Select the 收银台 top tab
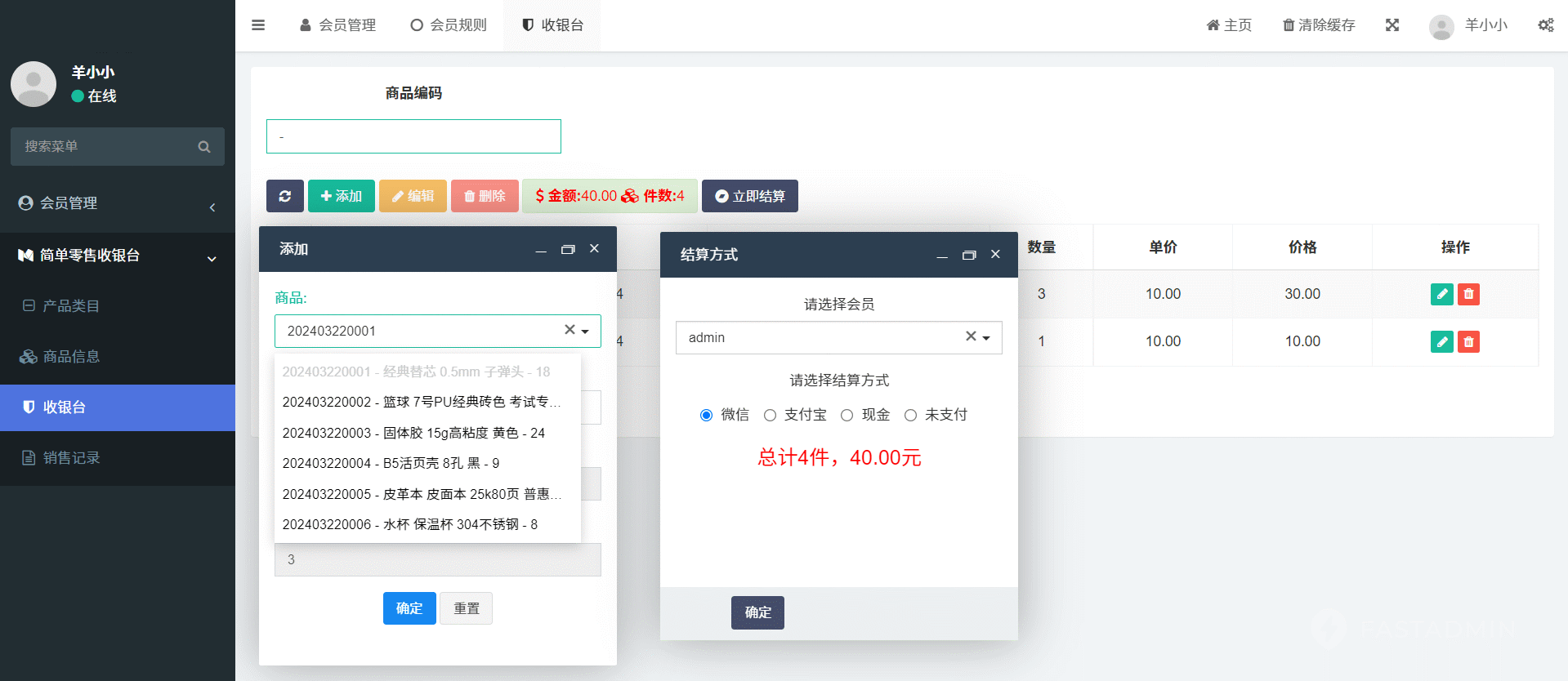 point(552,25)
